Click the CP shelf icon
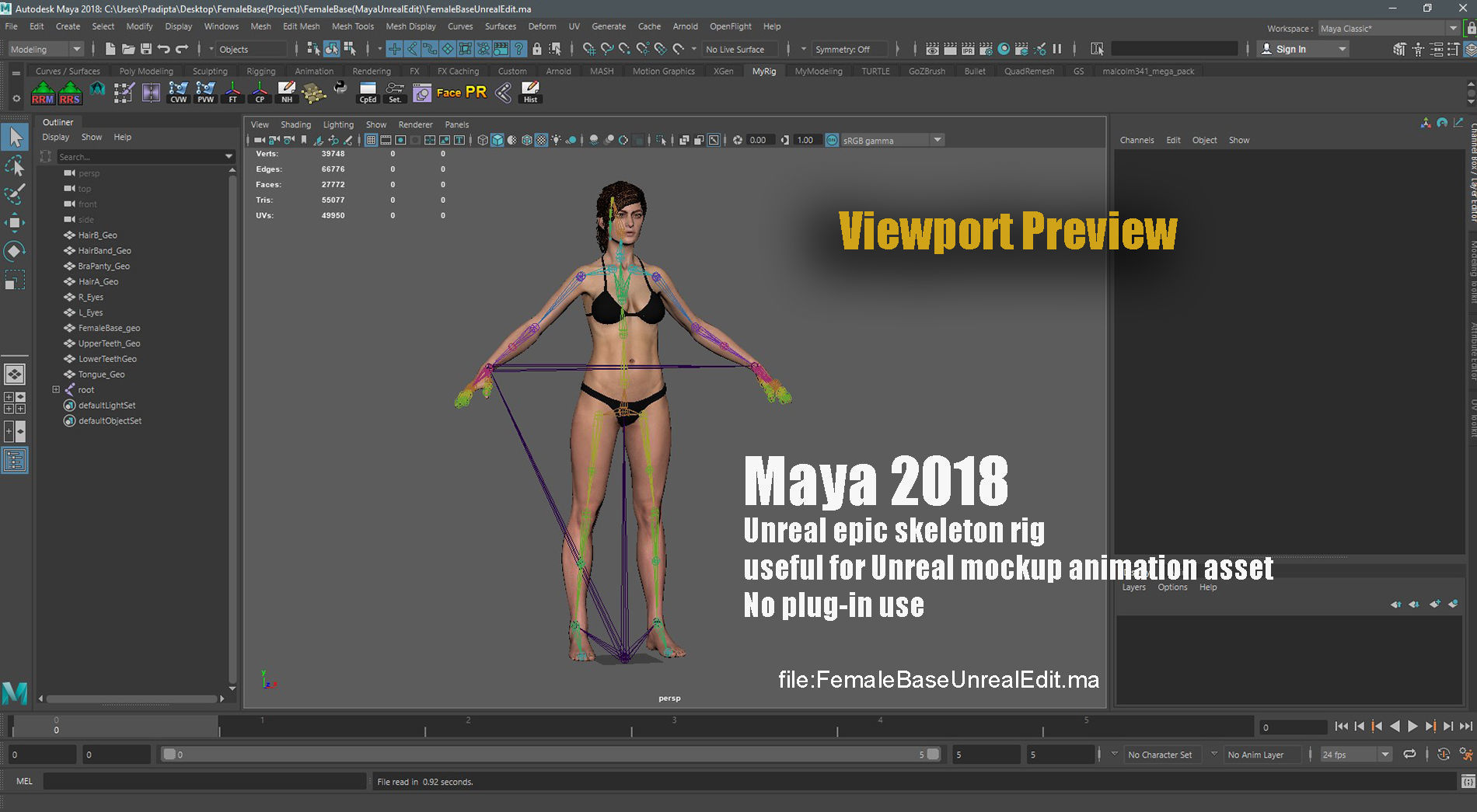 click(260, 93)
